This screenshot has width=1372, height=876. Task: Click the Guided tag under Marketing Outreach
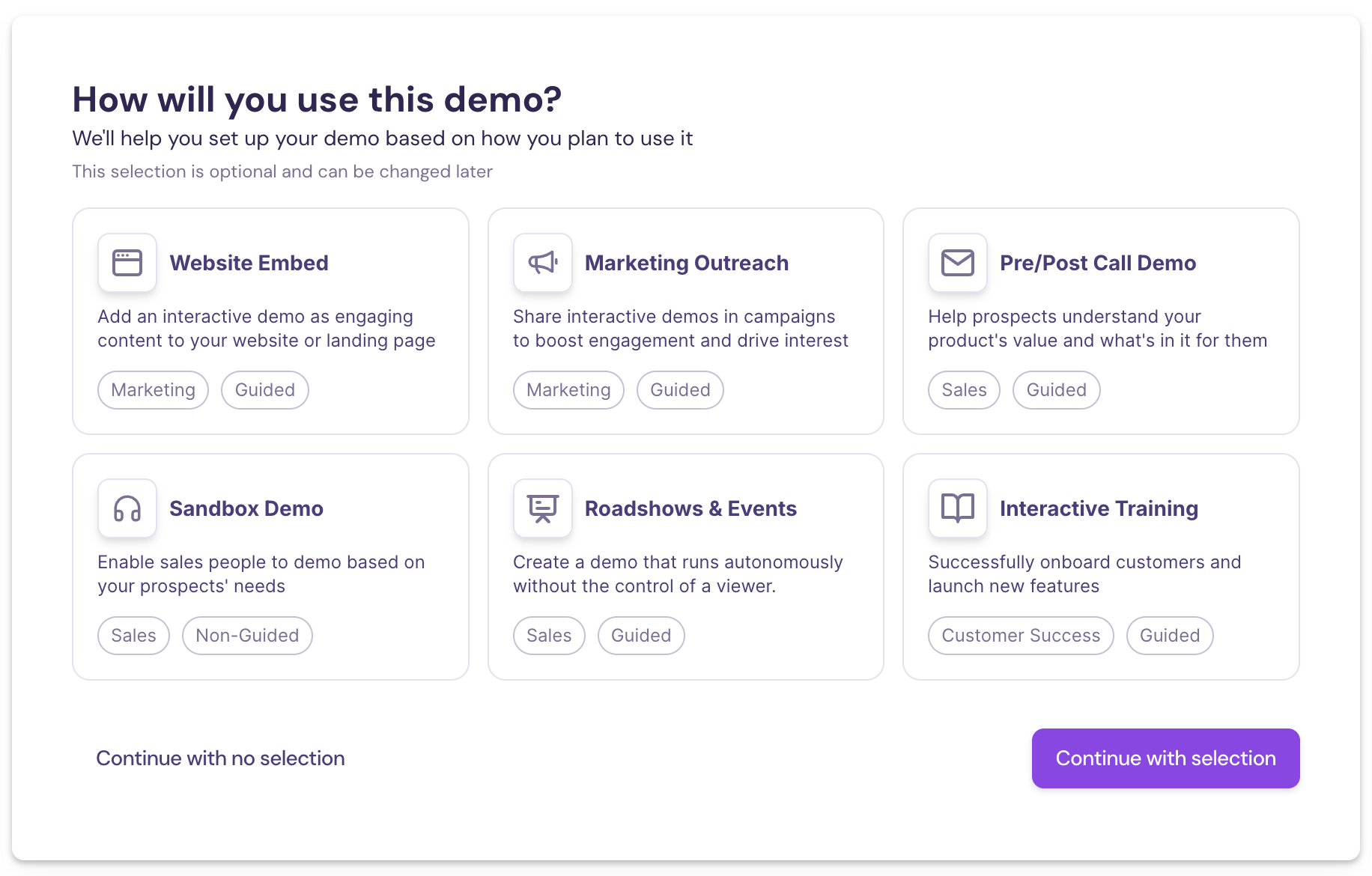coord(680,390)
